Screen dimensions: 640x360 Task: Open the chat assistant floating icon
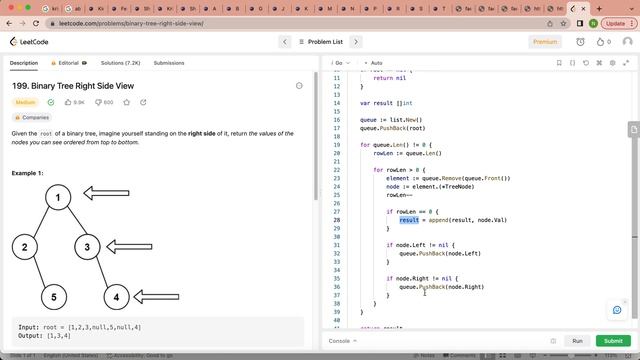pyautogui.click(x=617, y=310)
